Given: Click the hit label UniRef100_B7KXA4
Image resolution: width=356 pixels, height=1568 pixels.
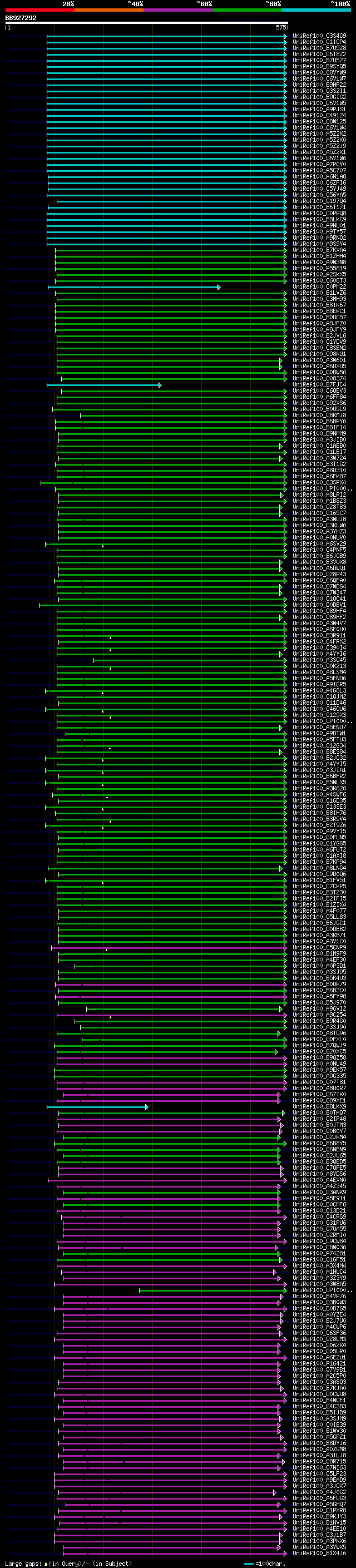Looking at the screenshot, I should [x=319, y=250].
